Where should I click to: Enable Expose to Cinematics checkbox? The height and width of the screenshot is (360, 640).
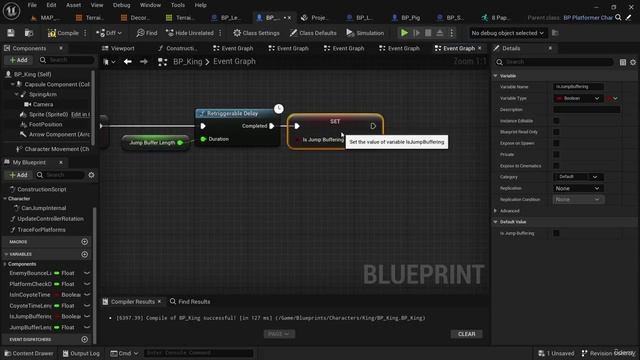(556, 166)
